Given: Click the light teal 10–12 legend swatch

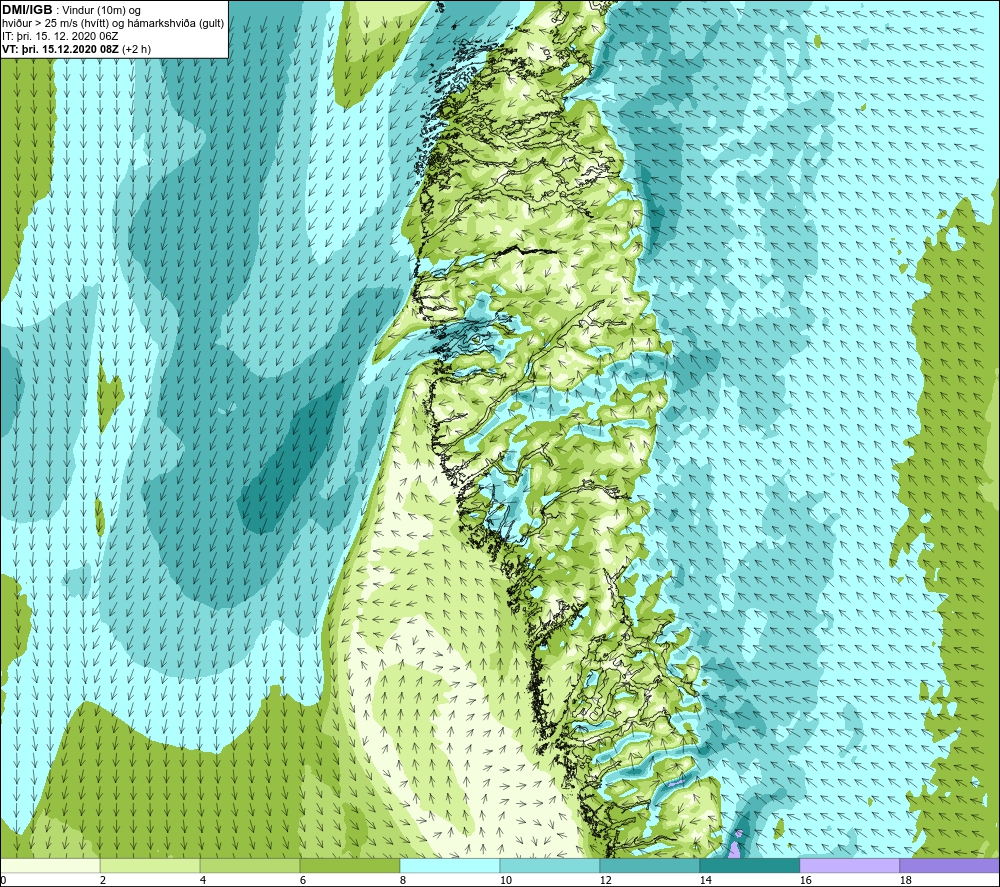Looking at the screenshot, I should 550,865.
